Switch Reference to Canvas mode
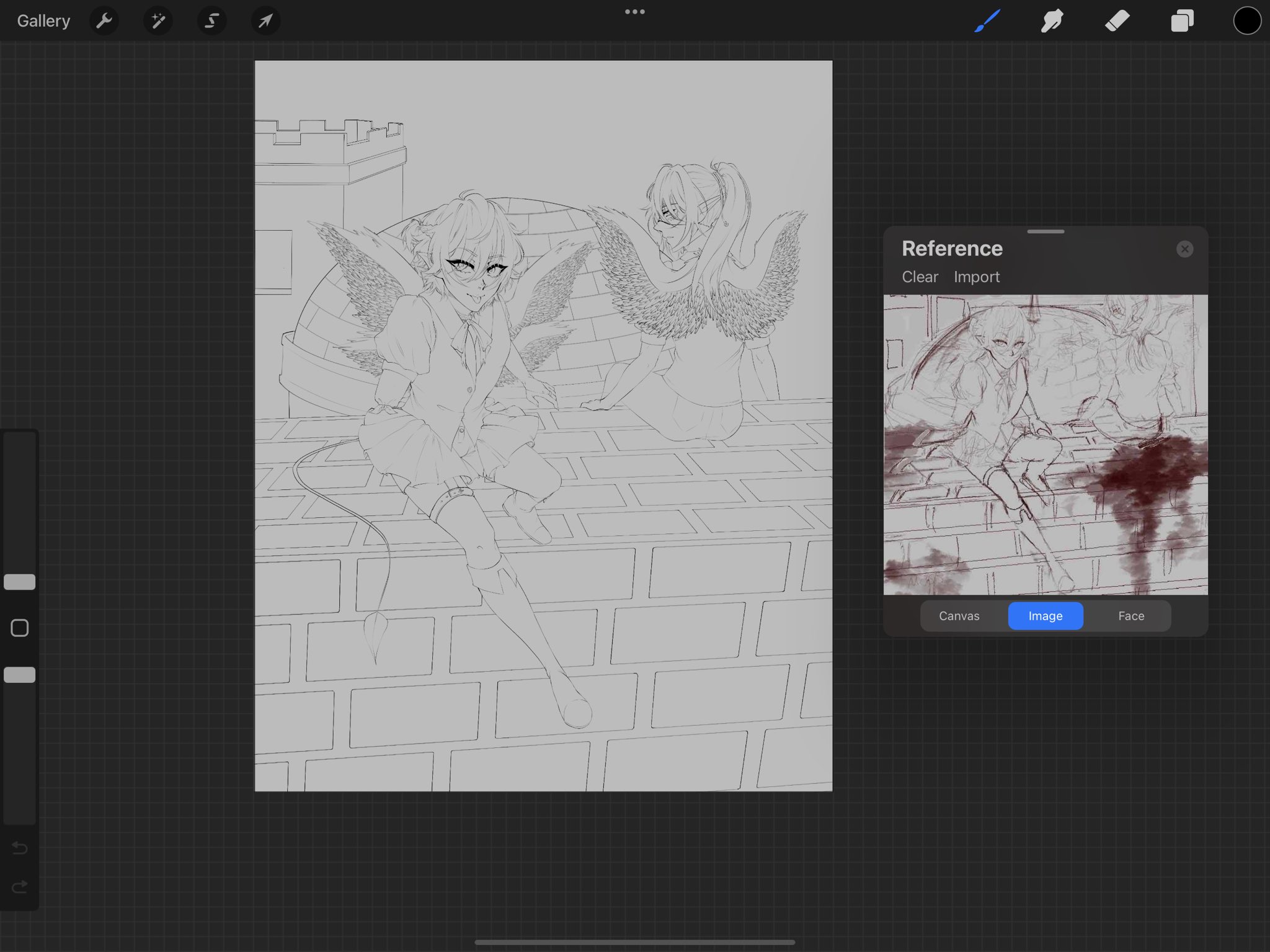Screen dimensions: 1270x952 click(959, 616)
